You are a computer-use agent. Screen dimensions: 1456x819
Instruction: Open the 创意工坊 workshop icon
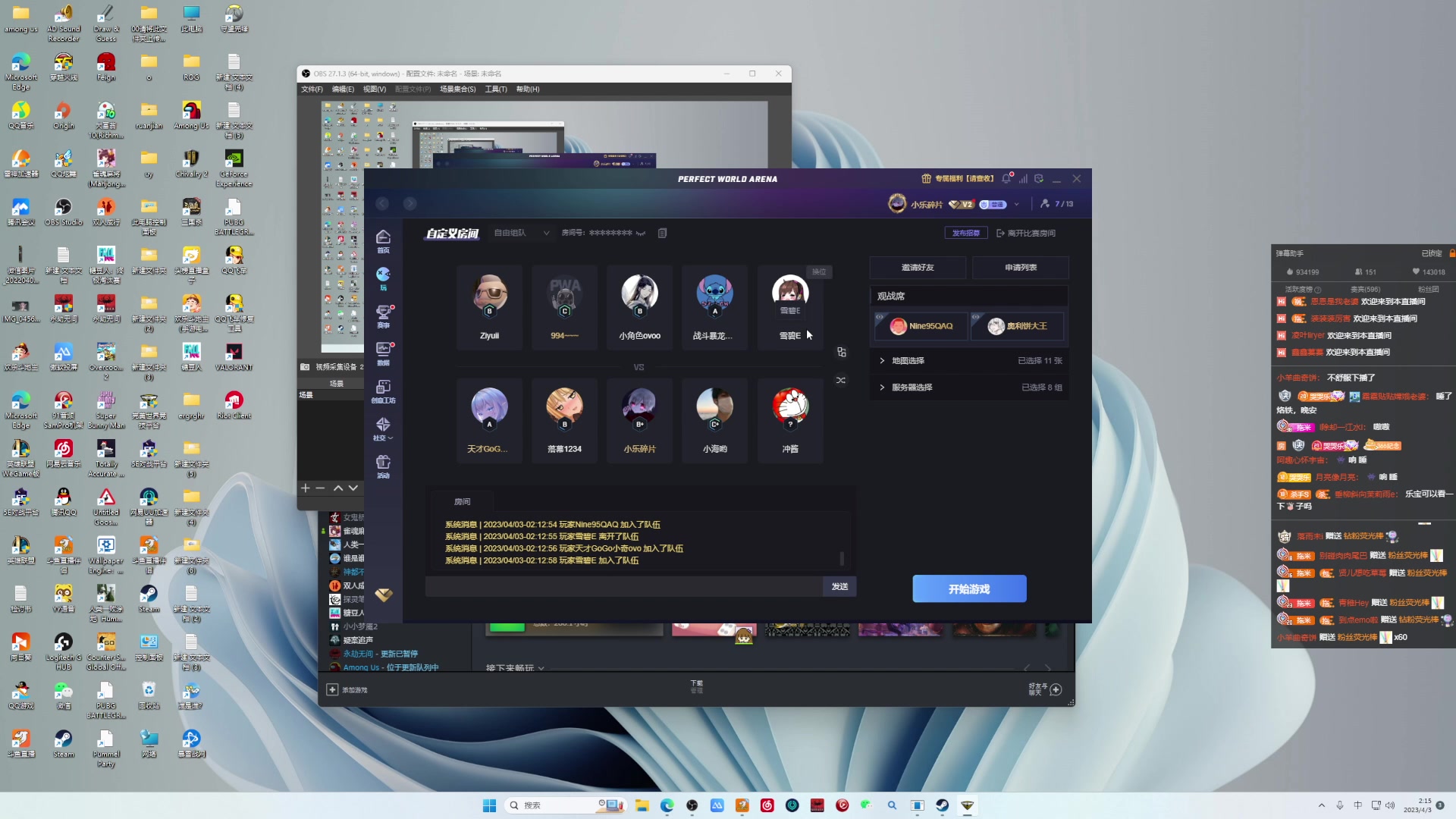(x=383, y=391)
